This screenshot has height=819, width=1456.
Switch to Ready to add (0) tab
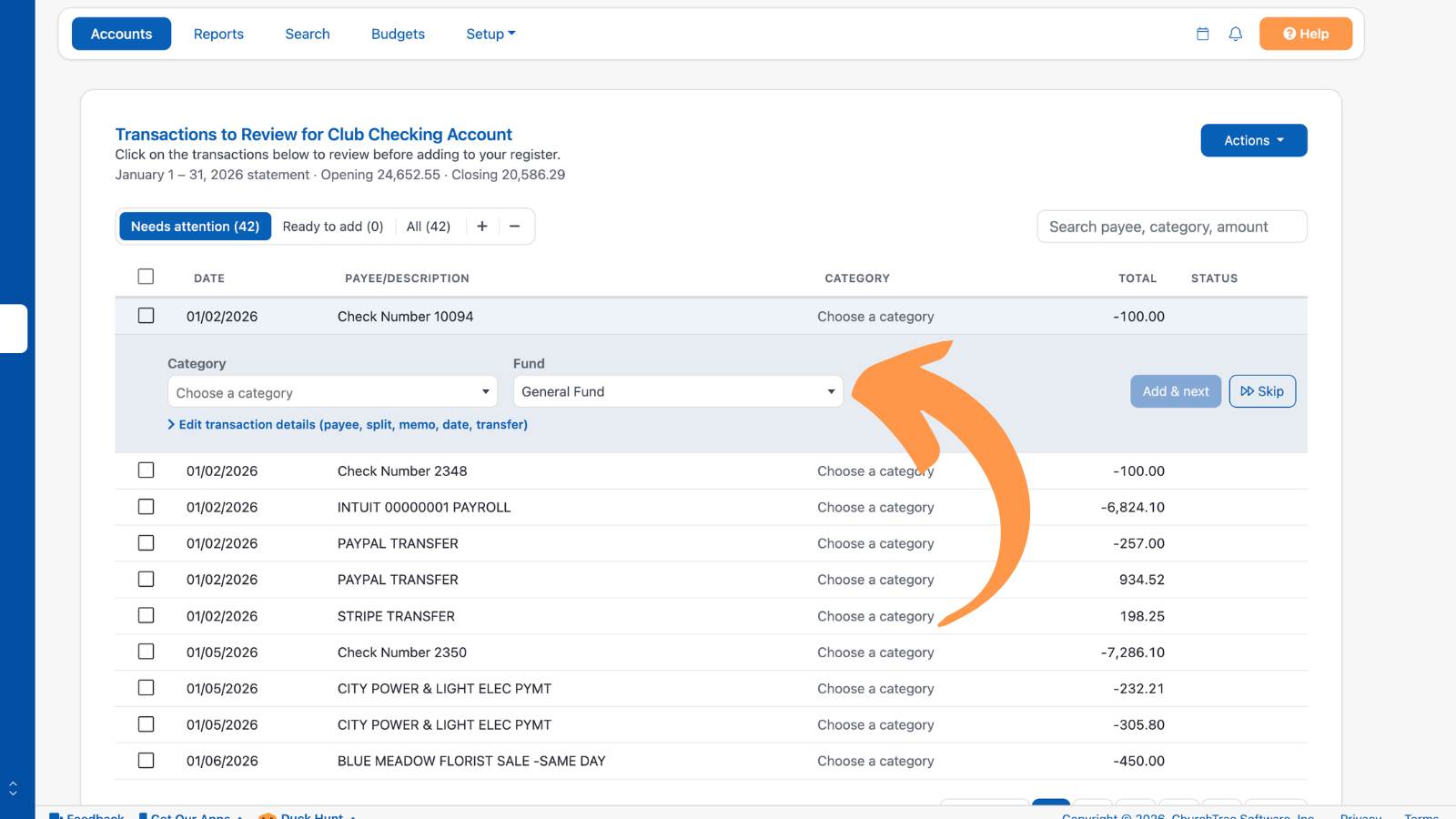[x=333, y=227]
